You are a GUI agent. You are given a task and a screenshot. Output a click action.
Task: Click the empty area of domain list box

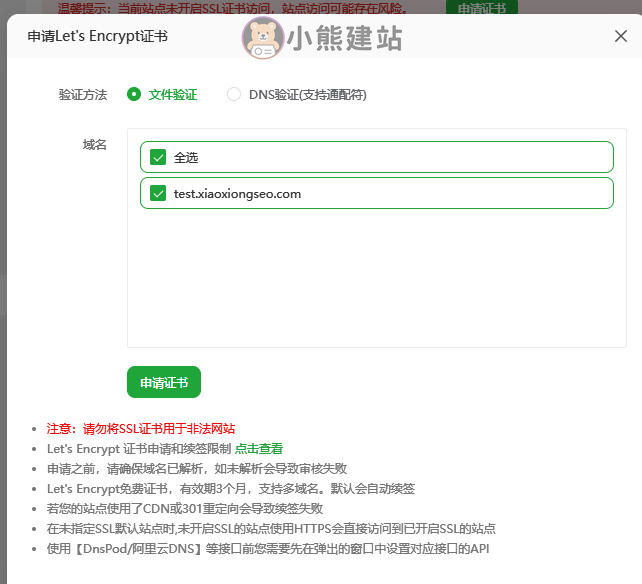click(376, 280)
